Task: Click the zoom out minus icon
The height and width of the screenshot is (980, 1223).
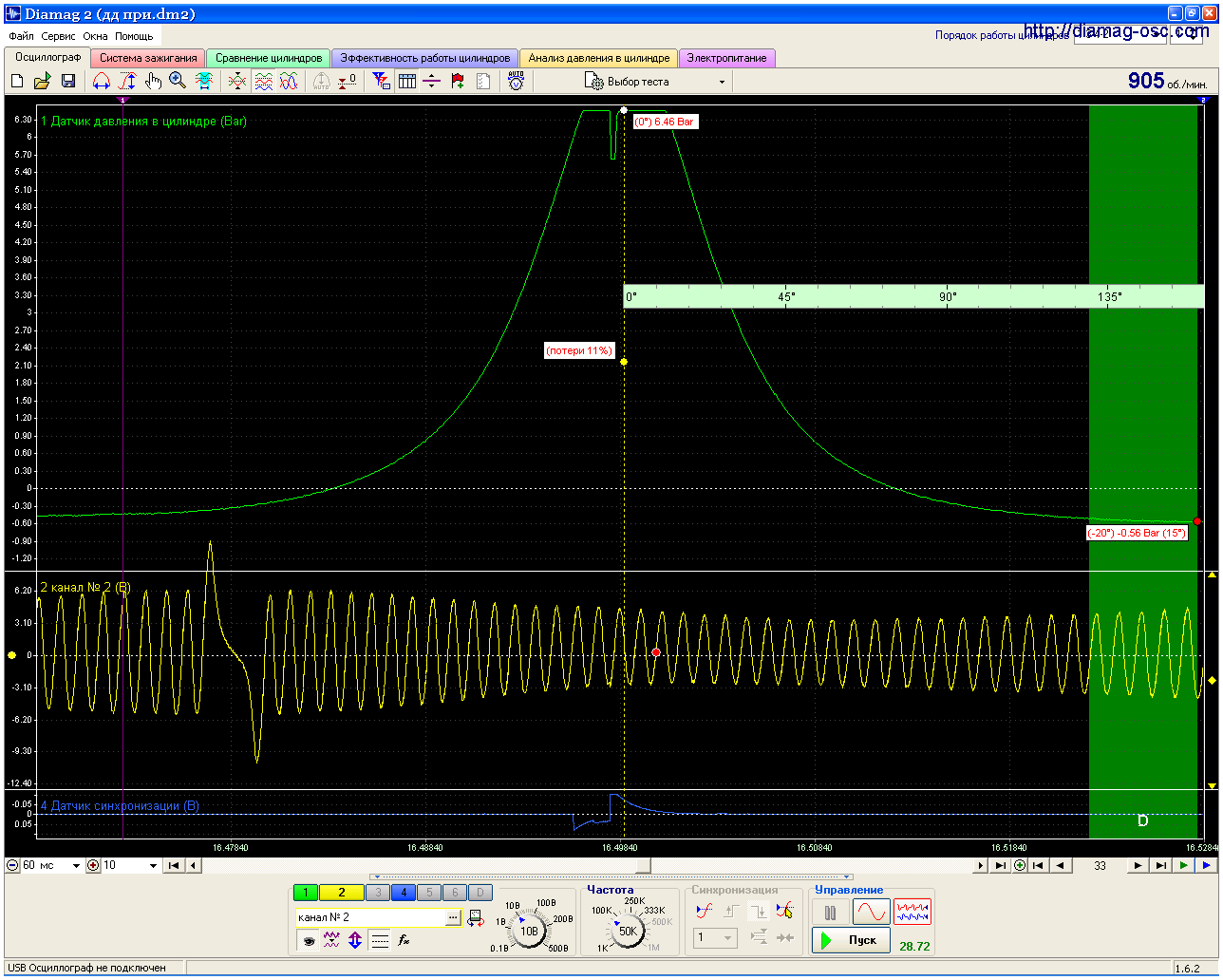Action: coord(12,866)
